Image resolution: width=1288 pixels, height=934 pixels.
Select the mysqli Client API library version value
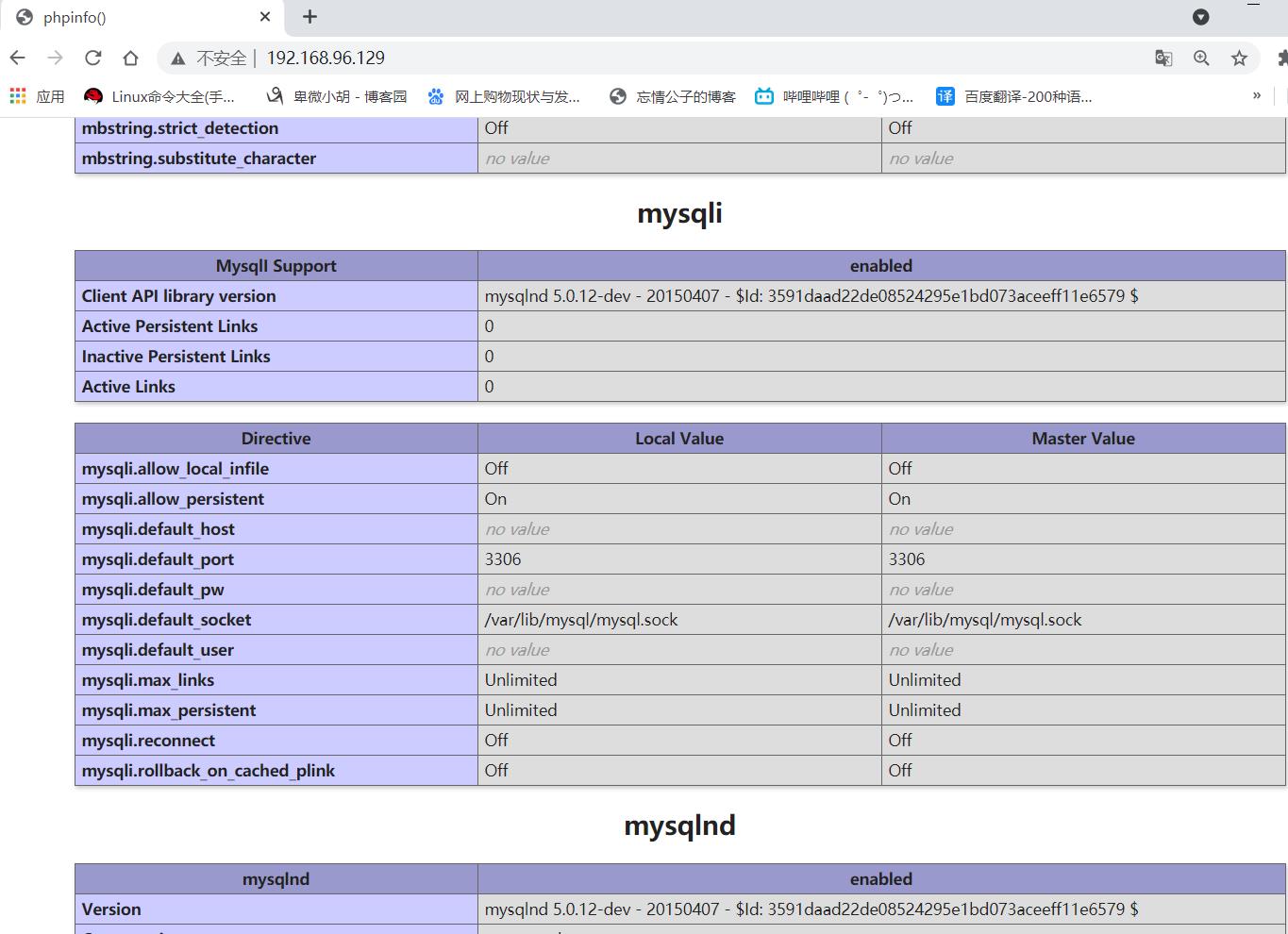(811, 296)
